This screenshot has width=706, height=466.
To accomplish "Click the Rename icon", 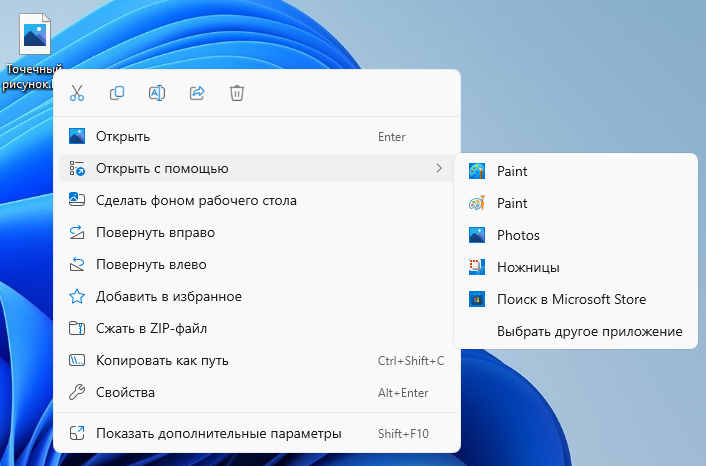I will (x=157, y=93).
